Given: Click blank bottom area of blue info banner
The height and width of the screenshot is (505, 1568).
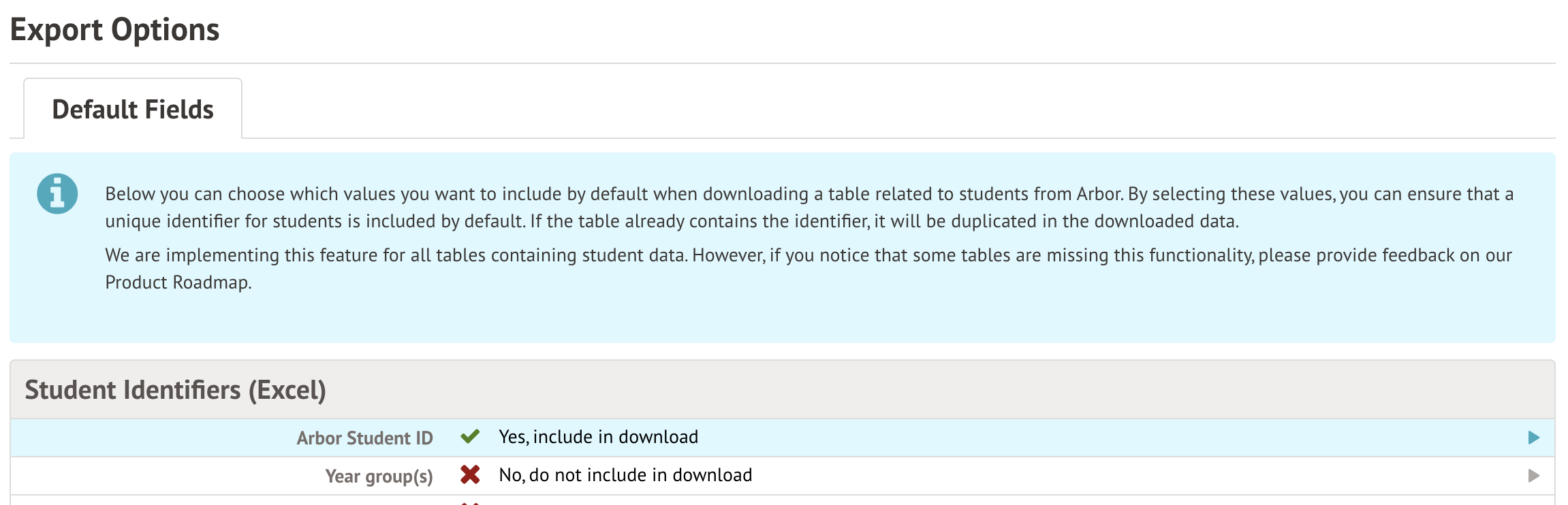Looking at the screenshot, I should [x=782, y=319].
